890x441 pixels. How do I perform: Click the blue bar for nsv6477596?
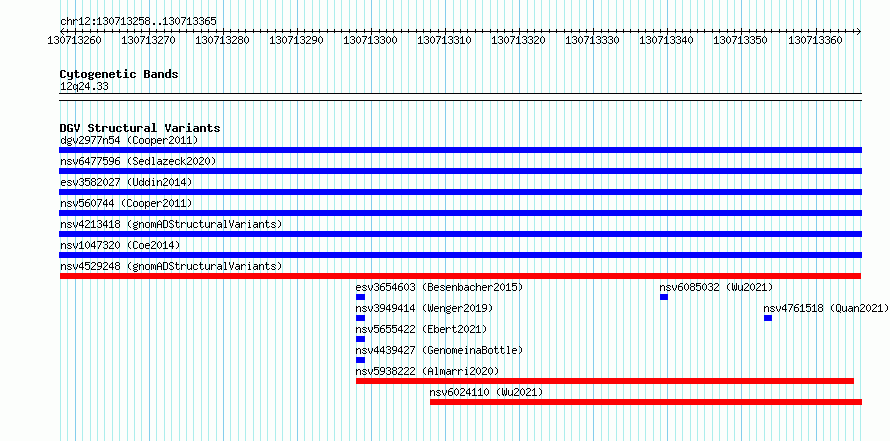460,171
